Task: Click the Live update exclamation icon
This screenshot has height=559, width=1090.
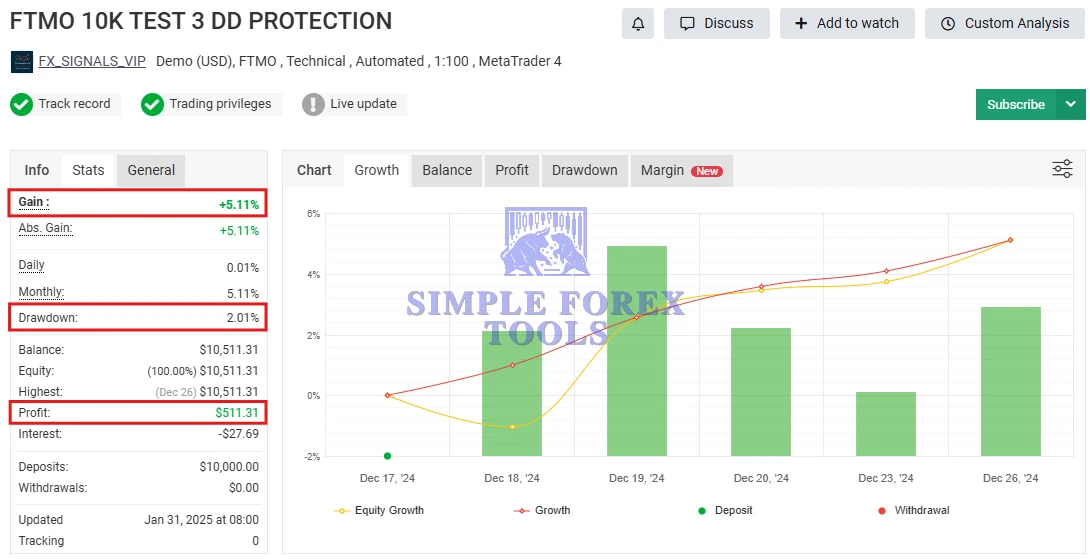Action: click(313, 104)
